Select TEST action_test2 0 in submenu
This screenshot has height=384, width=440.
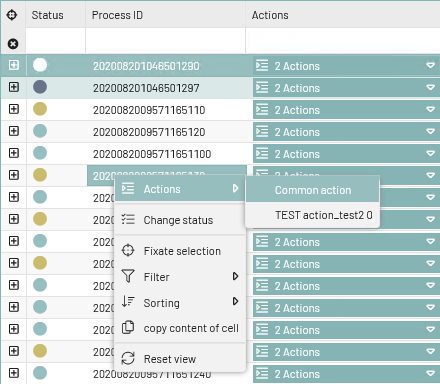coord(313,215)
